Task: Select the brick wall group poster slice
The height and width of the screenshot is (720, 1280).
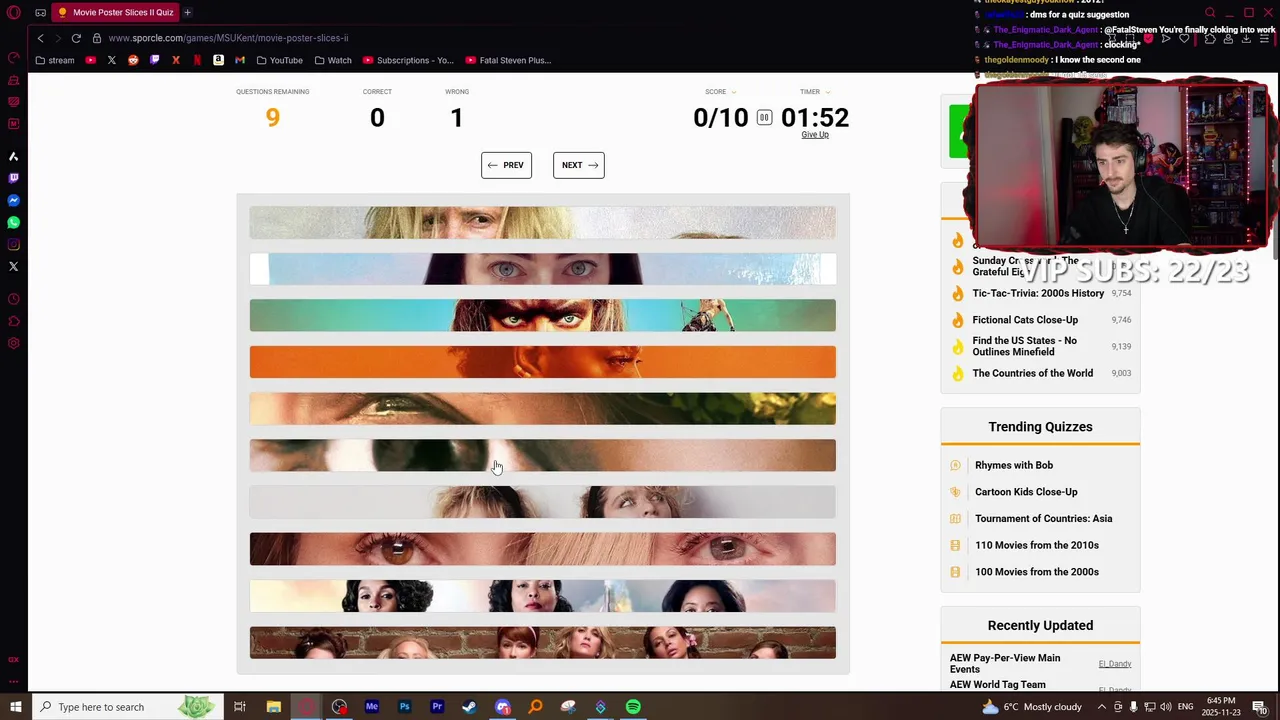Action: (x=542, y=642)
